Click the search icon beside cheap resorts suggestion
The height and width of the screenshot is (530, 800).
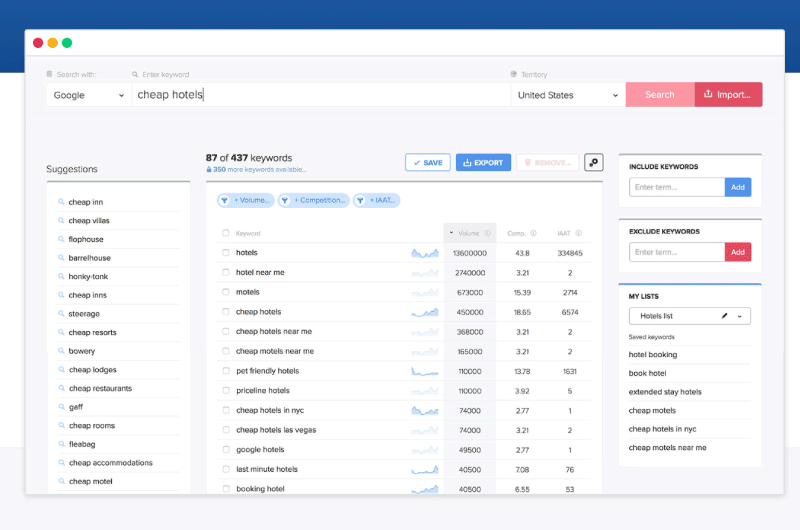click(61, 332)
